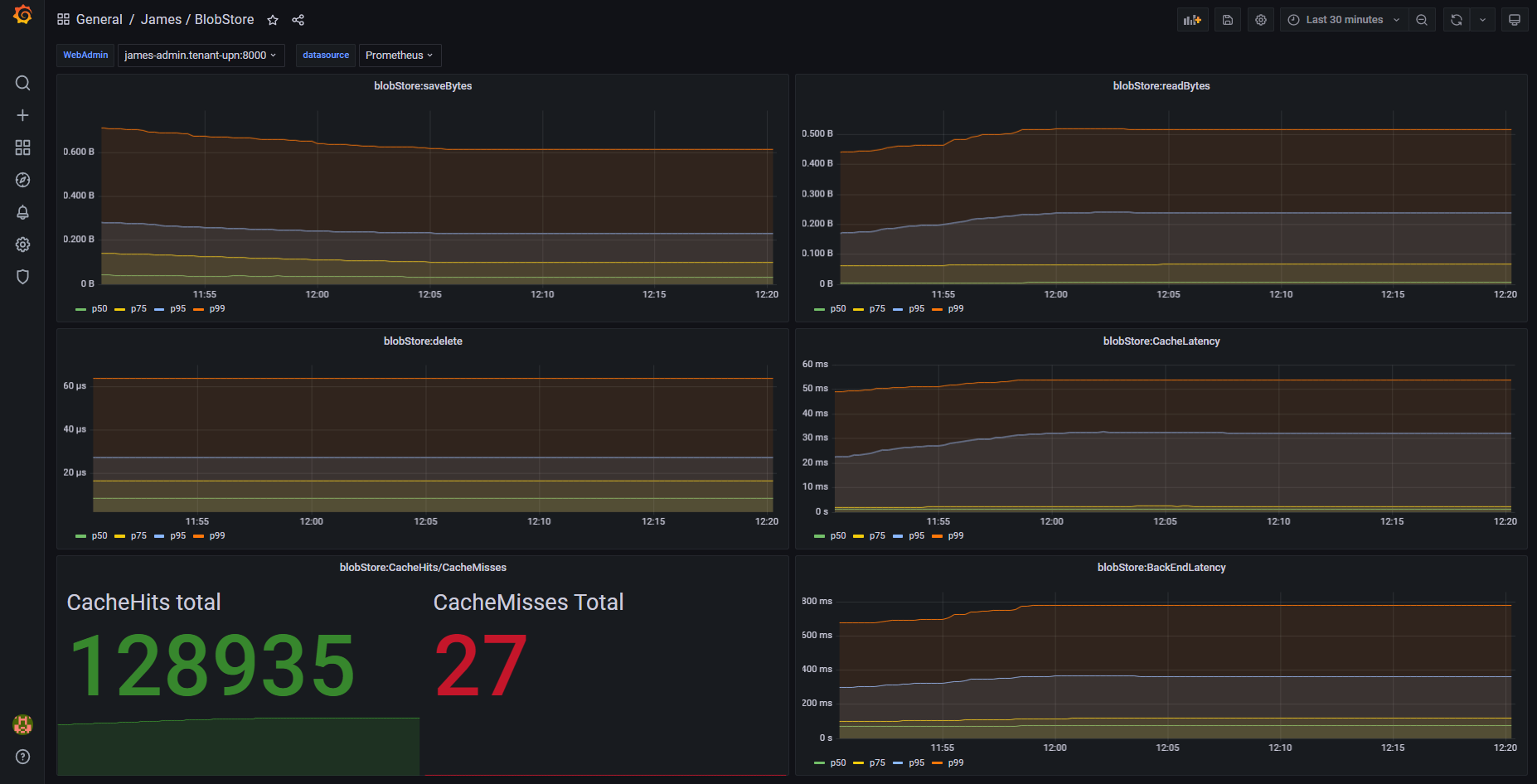Click the CacheMisses Total value 27
The image size is (1537, 784).
coord(481,665)
